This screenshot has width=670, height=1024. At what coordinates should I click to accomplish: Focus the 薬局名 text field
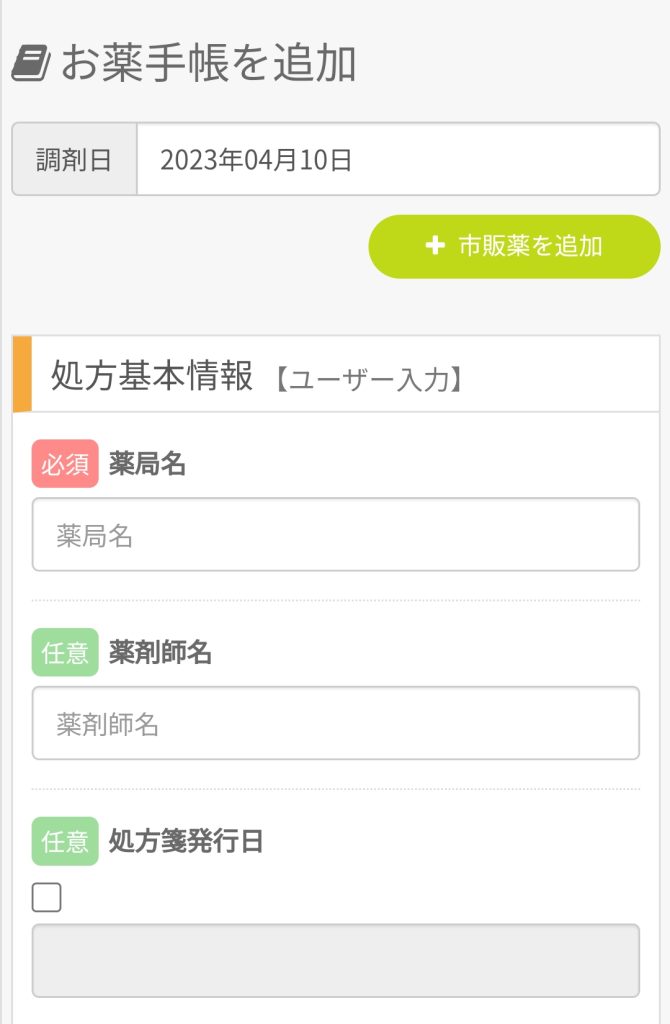[x=335, y=535]
